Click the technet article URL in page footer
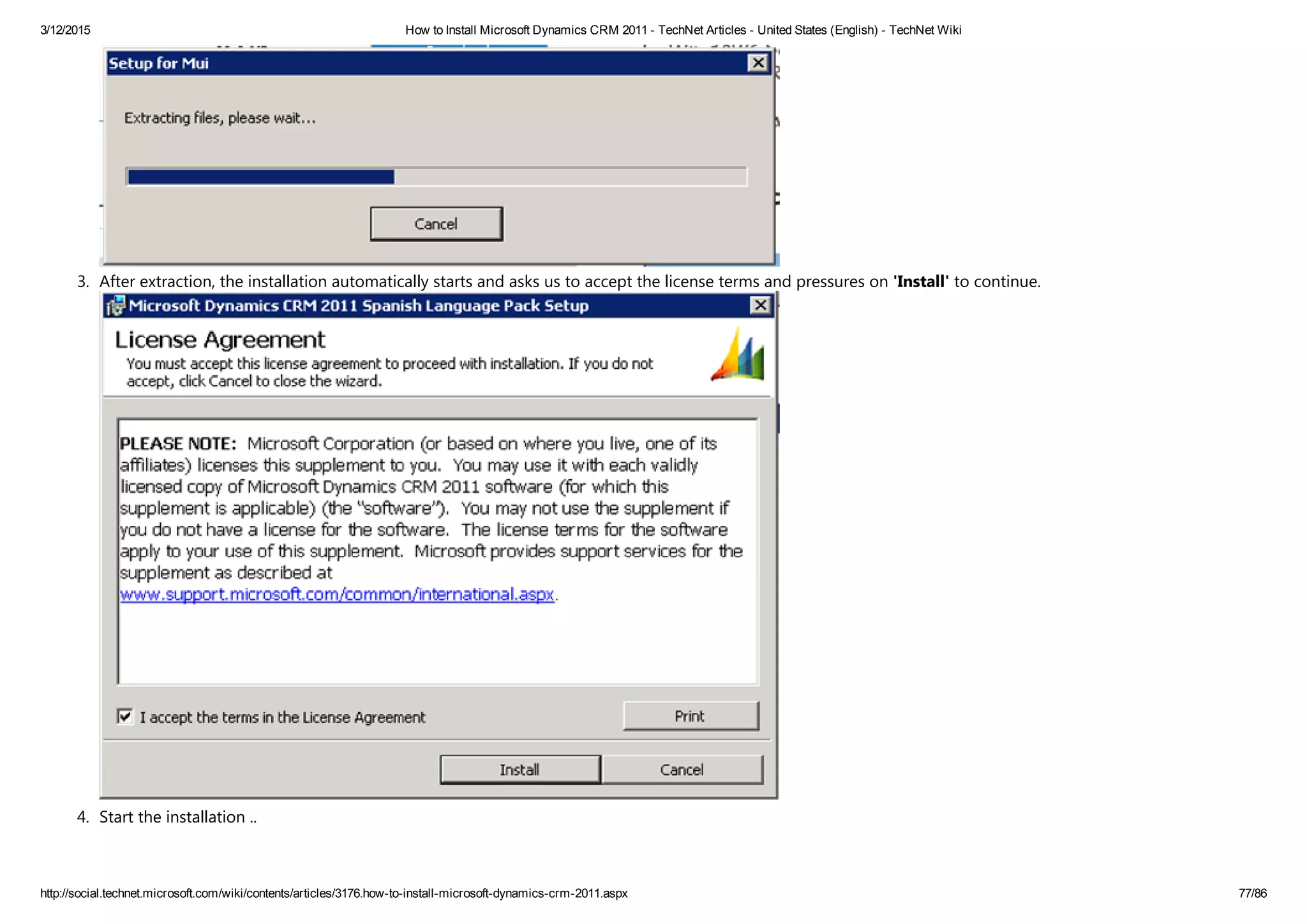Viewport: 1307px width, 924px height. (x=334, y=893)
